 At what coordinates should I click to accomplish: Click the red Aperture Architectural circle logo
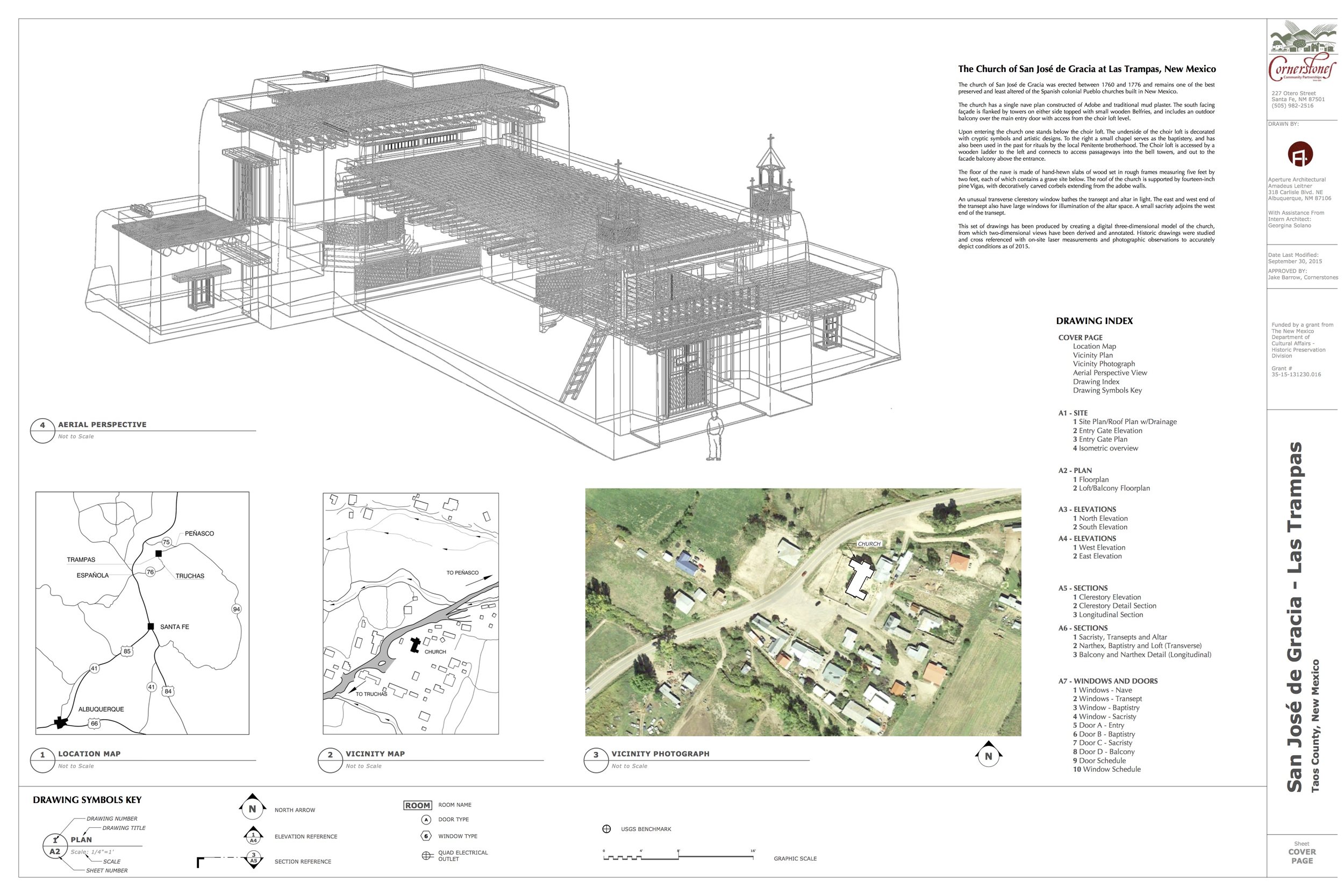pyautogui.click(x=1300, y=154)
